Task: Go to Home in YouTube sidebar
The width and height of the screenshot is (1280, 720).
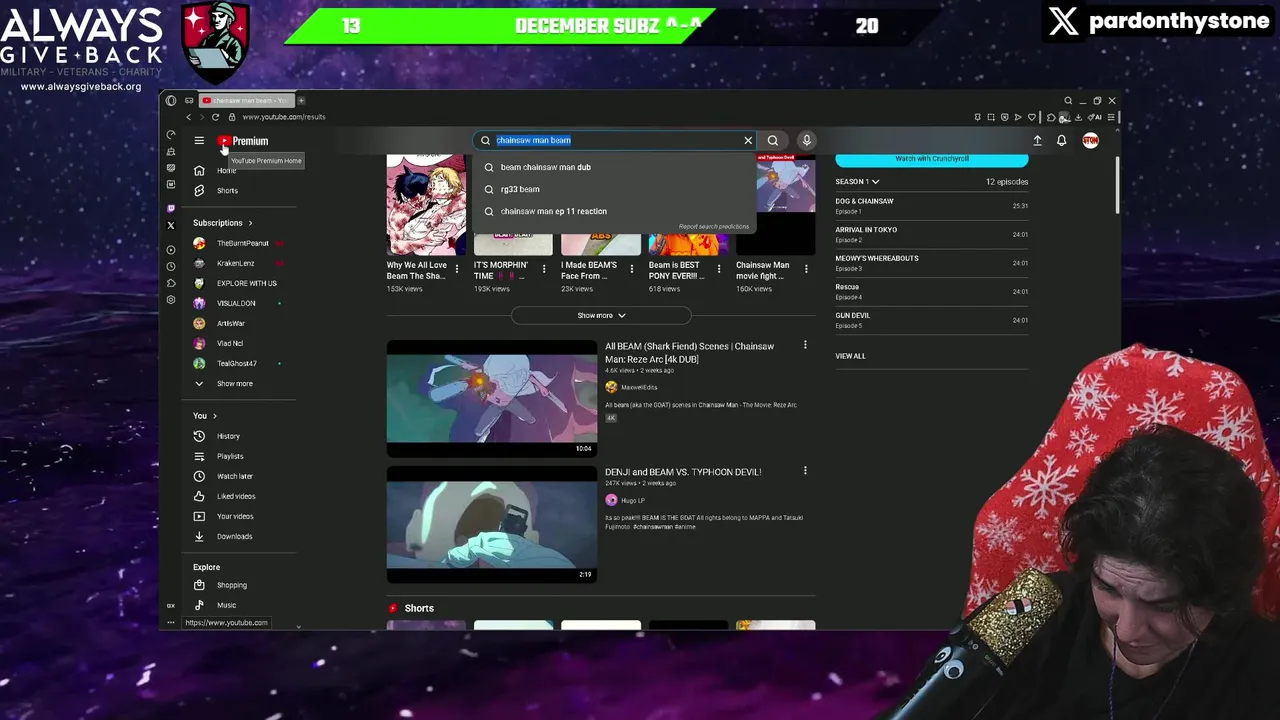Action: [227, 171]
